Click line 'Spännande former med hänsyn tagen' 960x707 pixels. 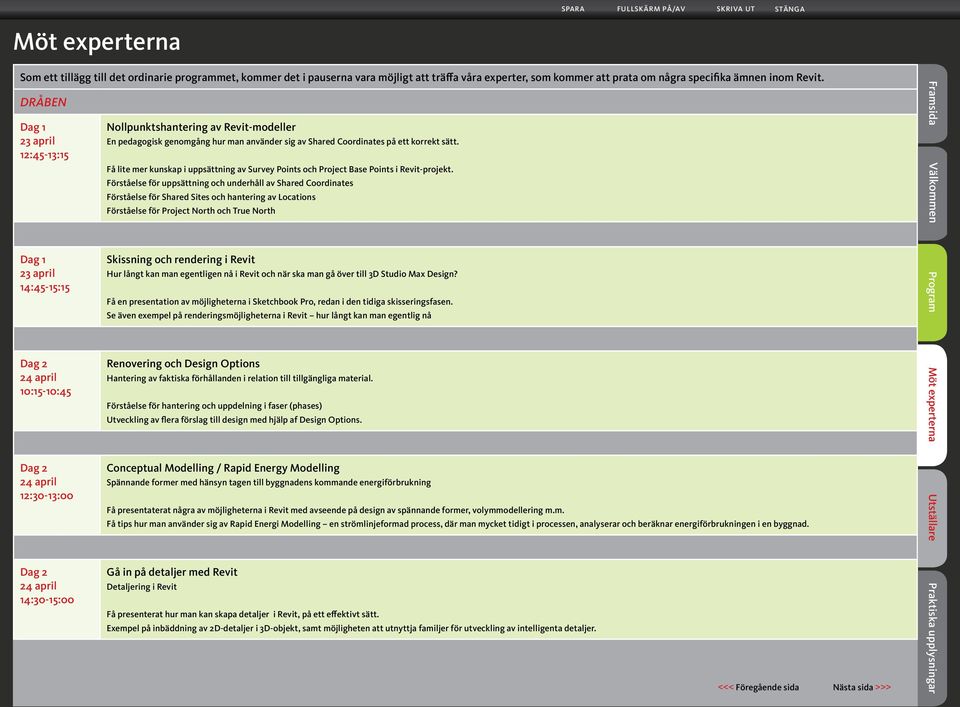269,482
